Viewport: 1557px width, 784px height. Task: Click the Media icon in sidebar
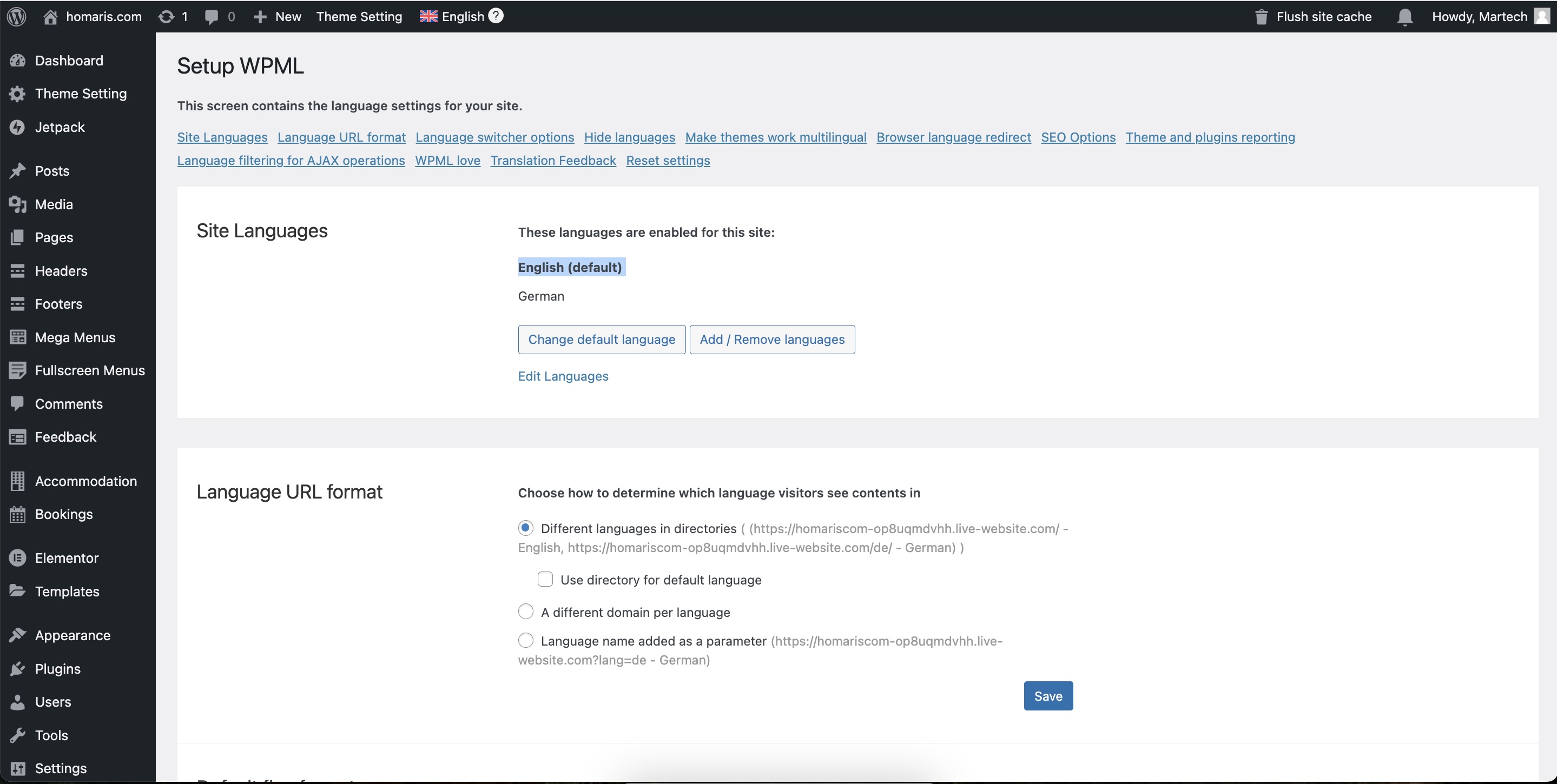tap(17, 204)
